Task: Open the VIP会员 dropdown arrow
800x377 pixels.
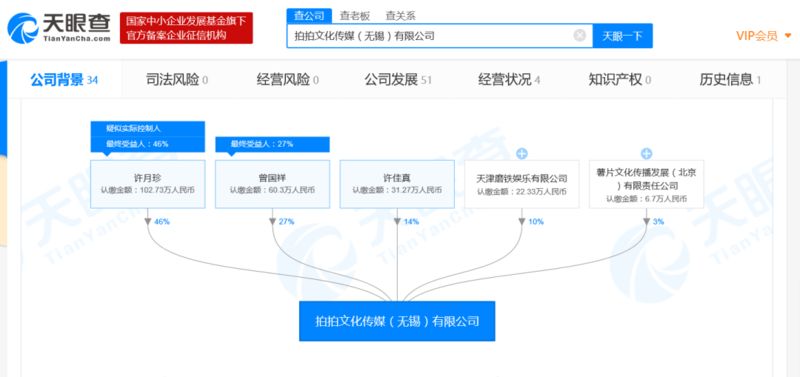Action: click(x=788, y=36)
